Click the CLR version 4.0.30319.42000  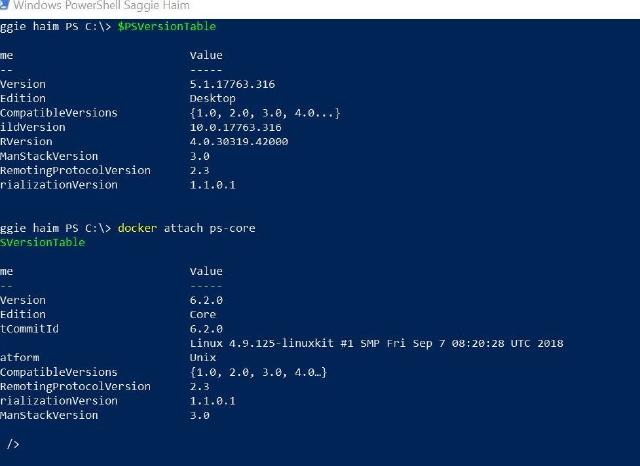pyautogui.click(x=238, y=142)
